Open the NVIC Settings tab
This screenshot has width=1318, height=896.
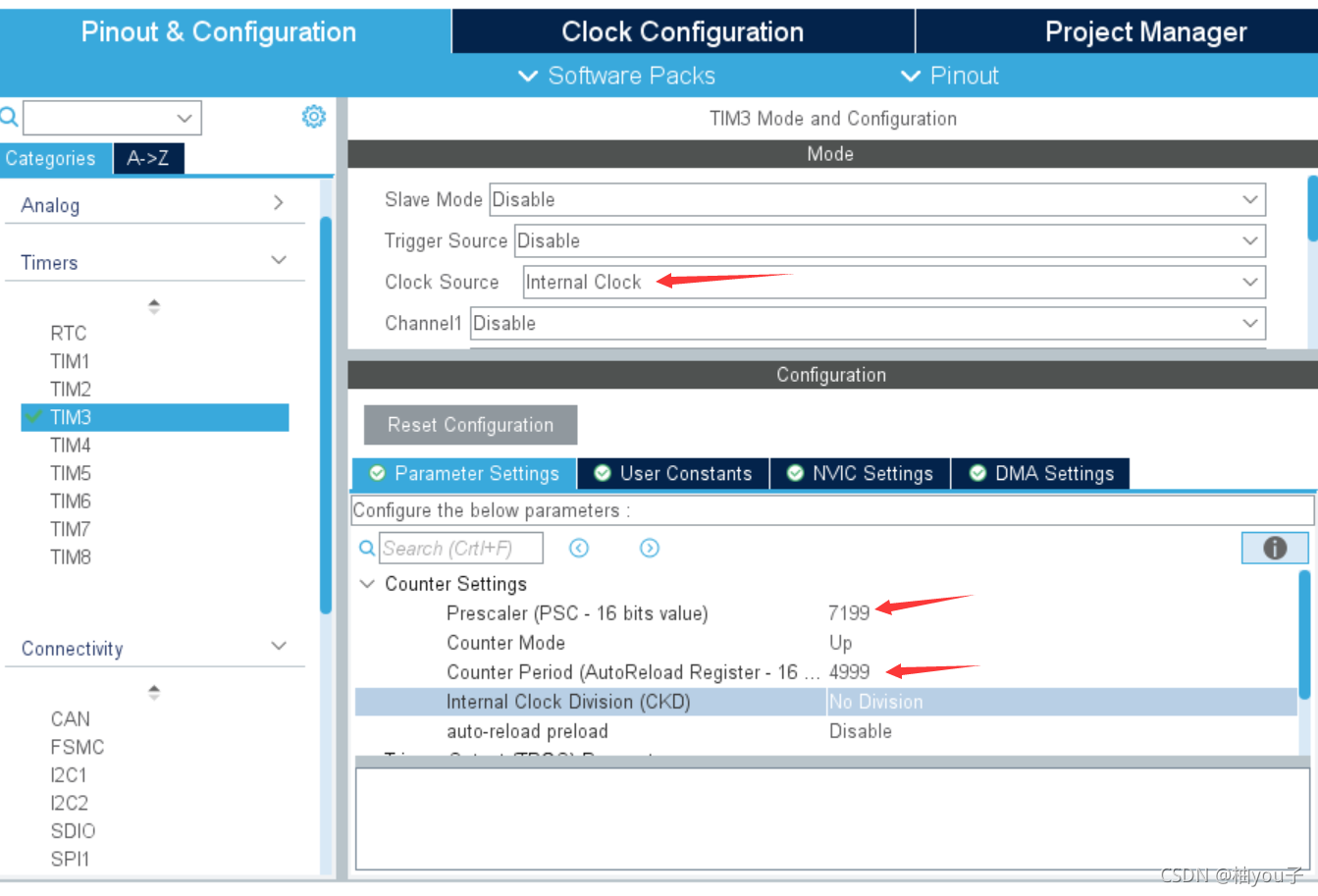(x=861, y=474)
